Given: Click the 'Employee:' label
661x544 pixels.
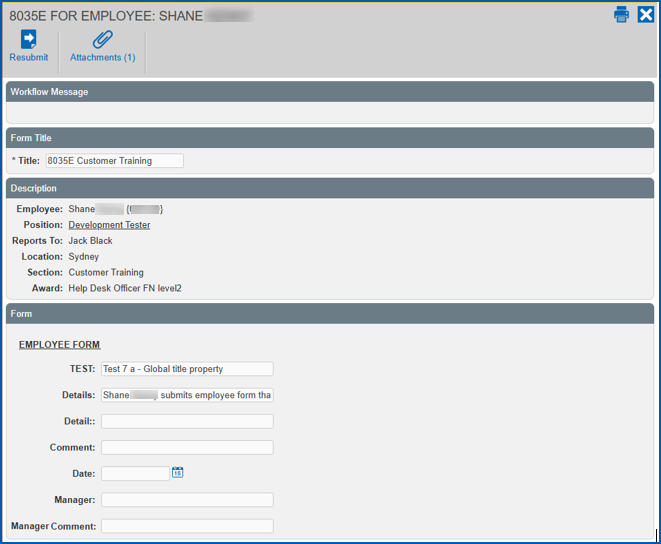Looking at the screenshot, I should pyautogui.click(x=40, y=209).
